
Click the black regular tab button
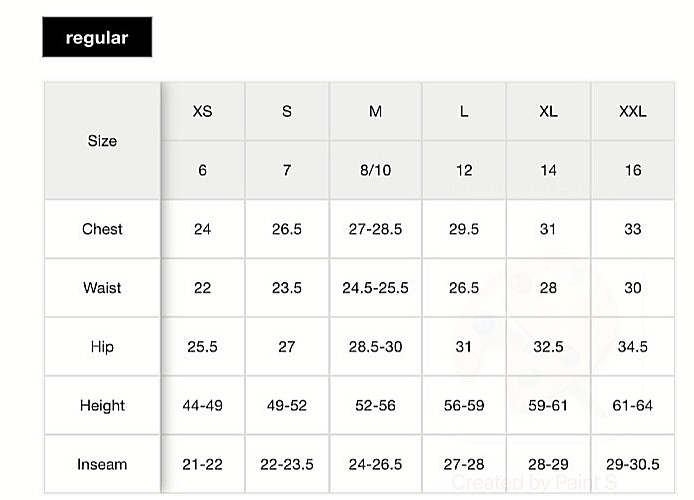[x=97, y=37]
